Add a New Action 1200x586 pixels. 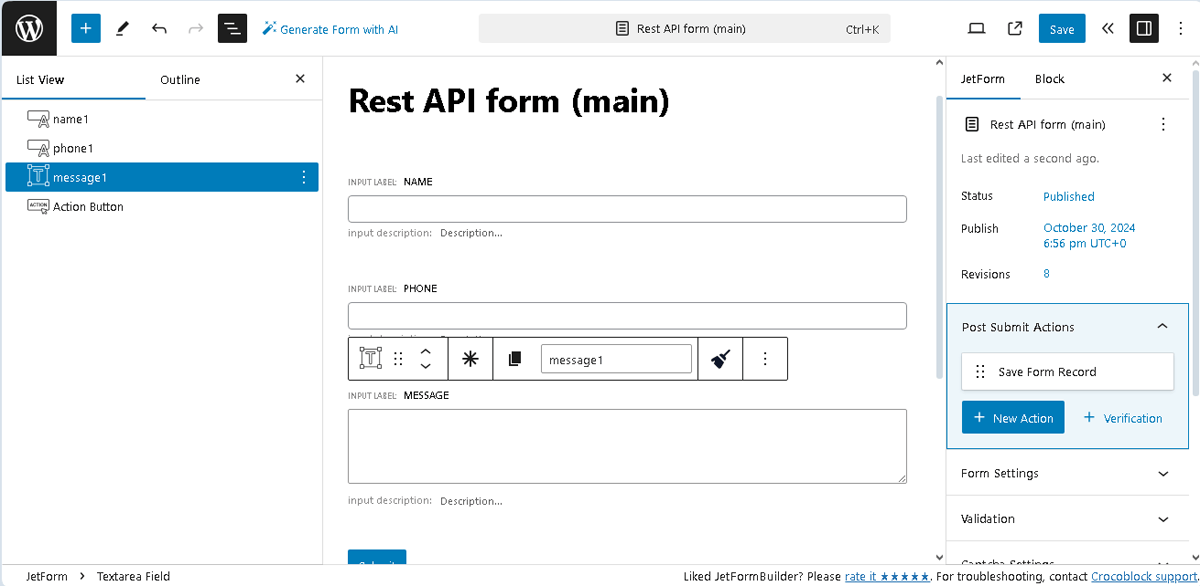pos(1013,418)
